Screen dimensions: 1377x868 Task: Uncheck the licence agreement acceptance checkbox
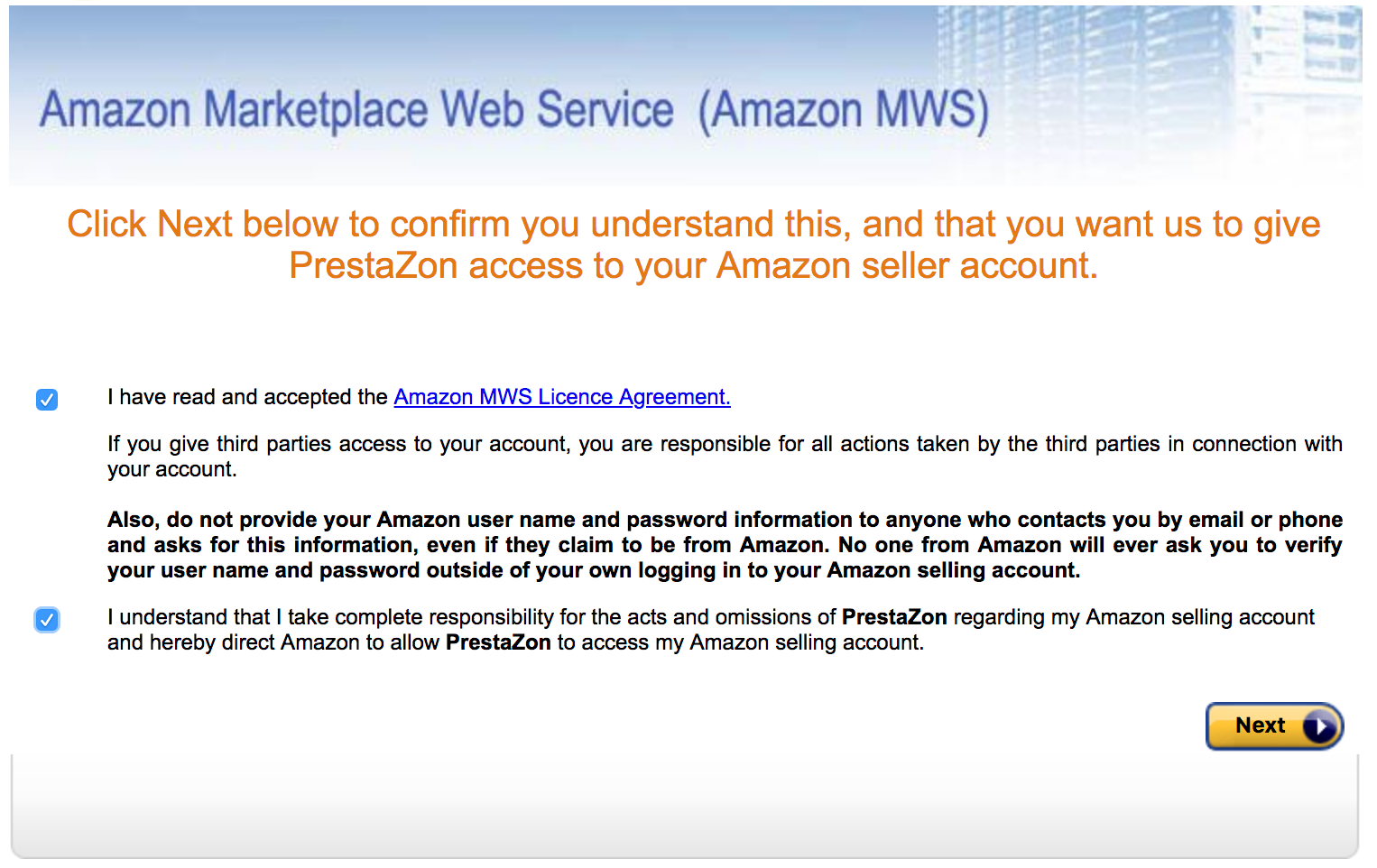tap(47, 399)
